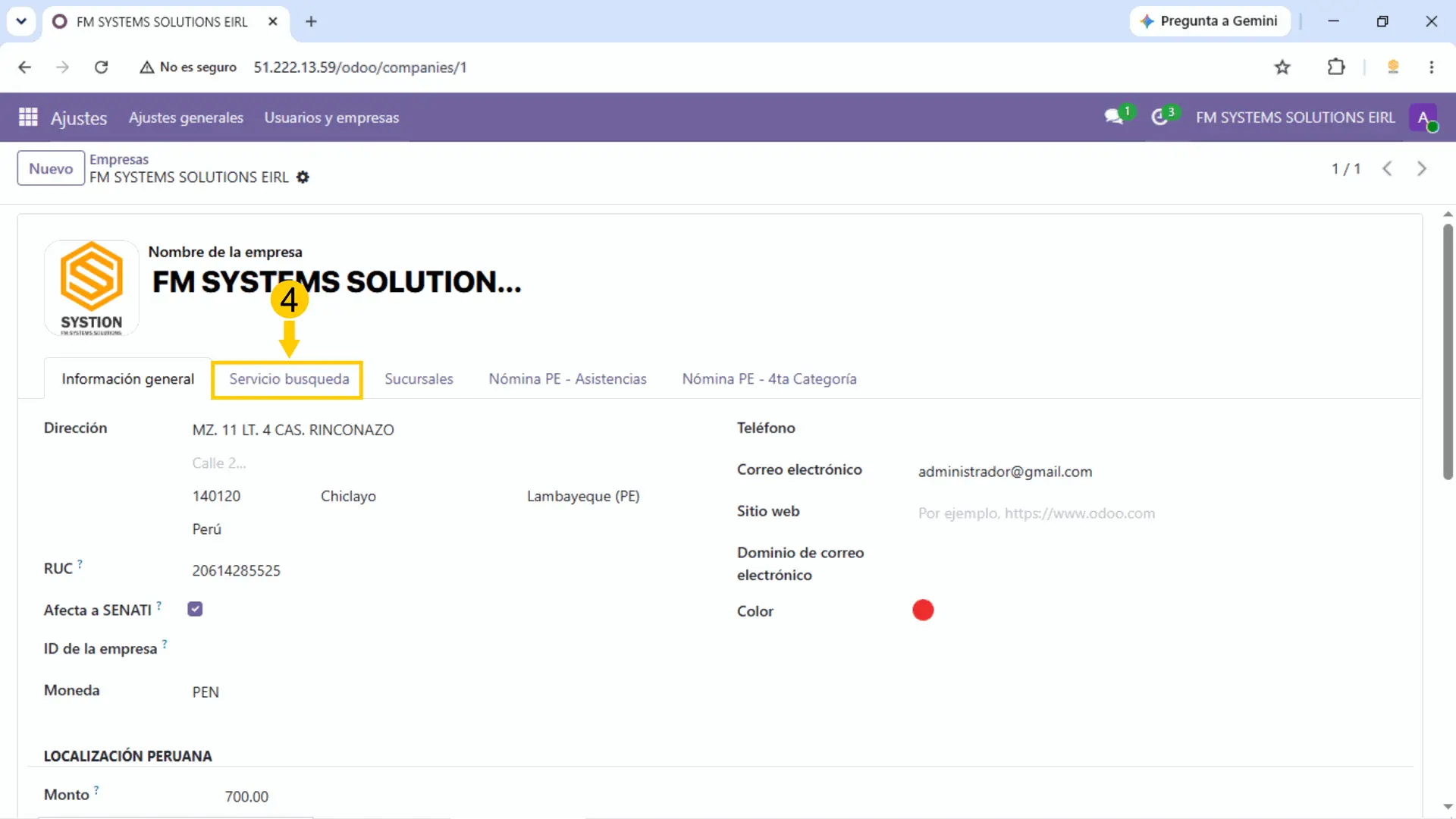Screen dimensions: 1456x819
Task: Open Usuarios y empresas menu
Action: [x=331, y=118]
